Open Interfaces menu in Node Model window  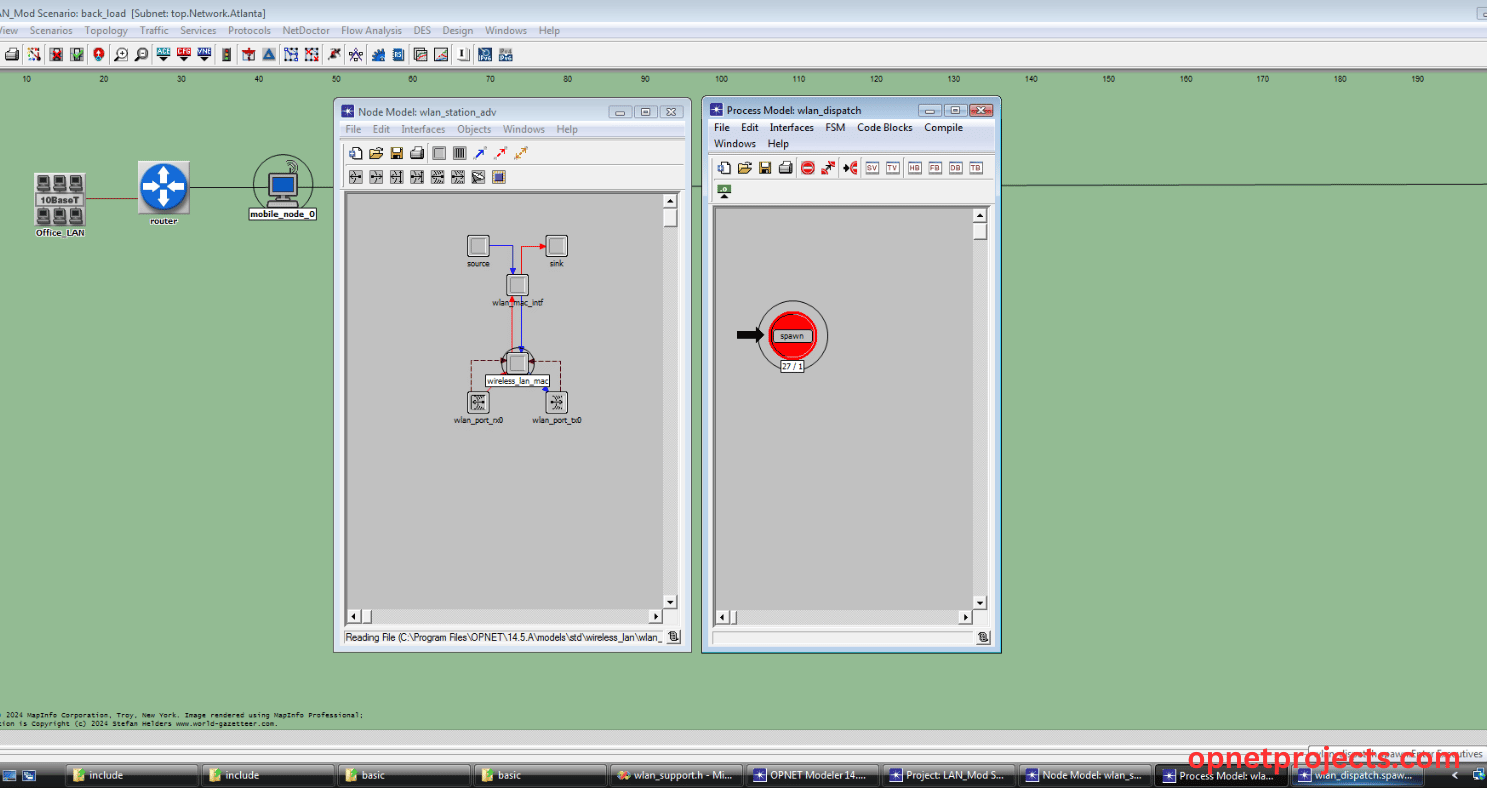tap(423, 130)
